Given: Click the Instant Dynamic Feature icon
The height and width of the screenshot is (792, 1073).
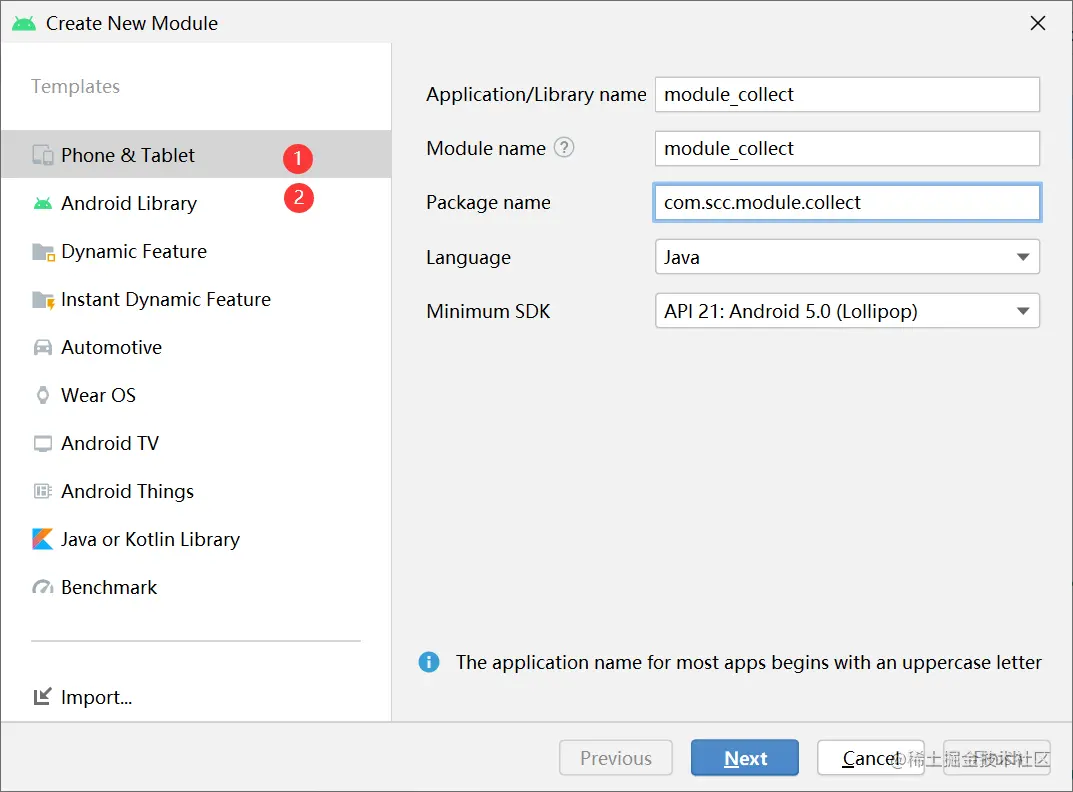Looking at the screenshot, I should 42,300.
